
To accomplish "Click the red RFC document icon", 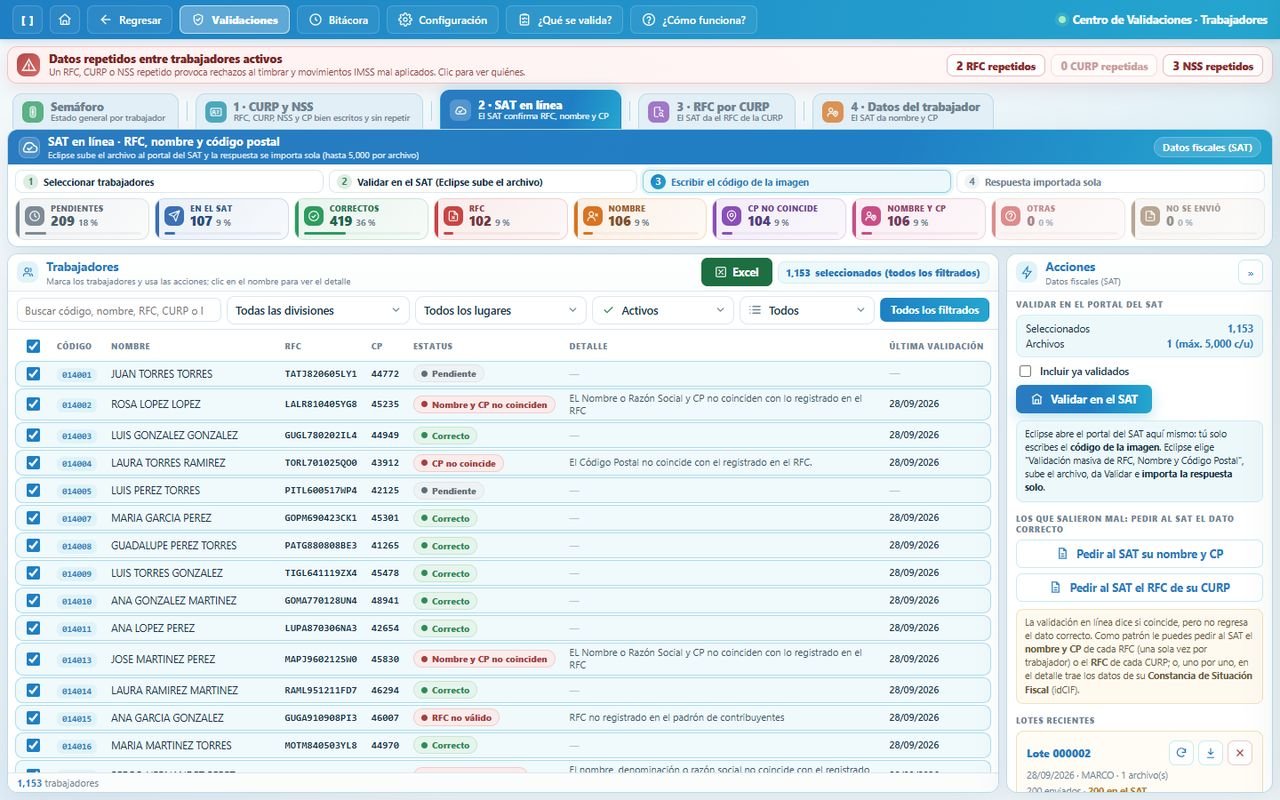I will 453,216.
